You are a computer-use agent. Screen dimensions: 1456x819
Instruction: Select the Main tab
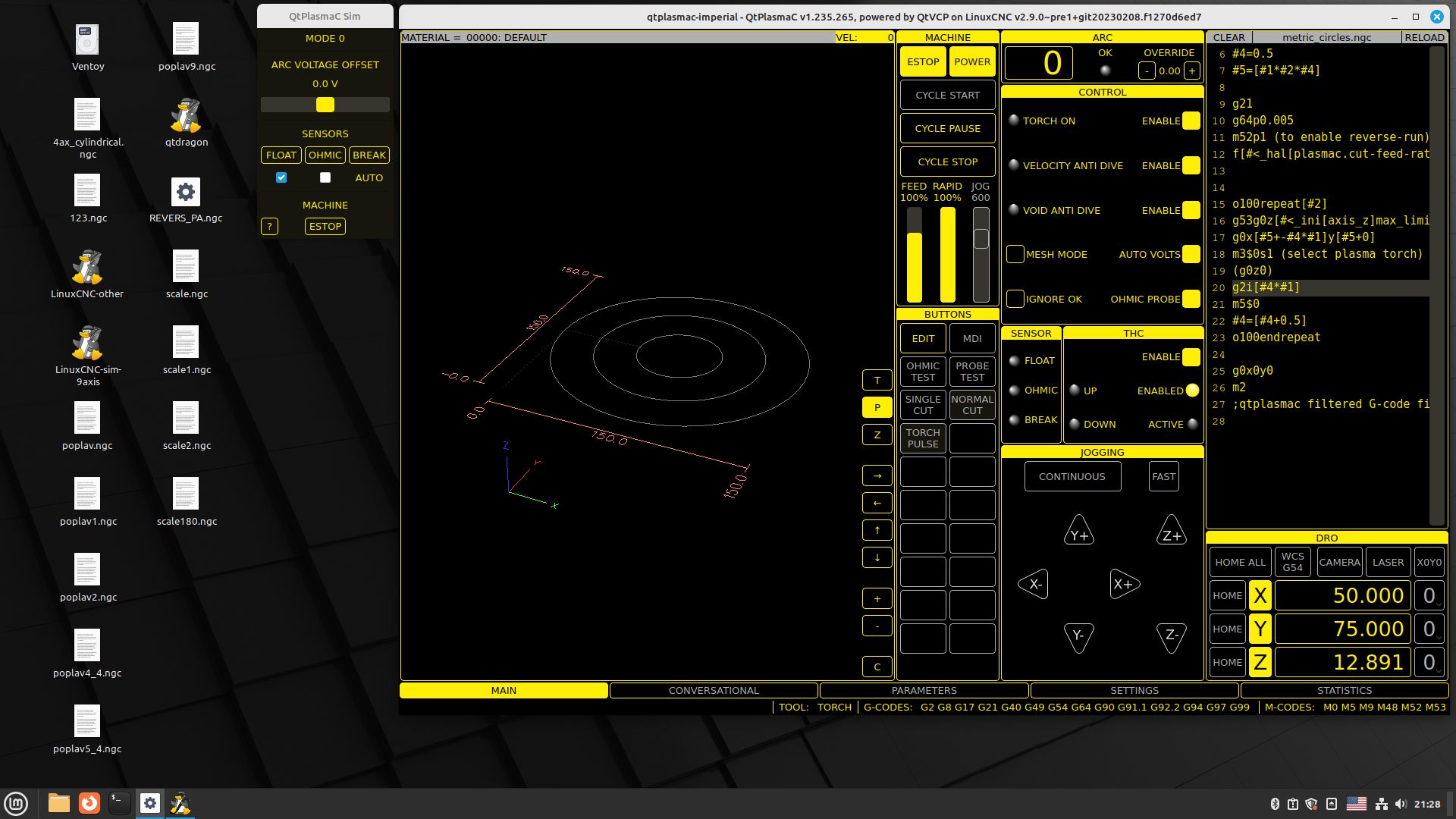click(x=504, y=690)
